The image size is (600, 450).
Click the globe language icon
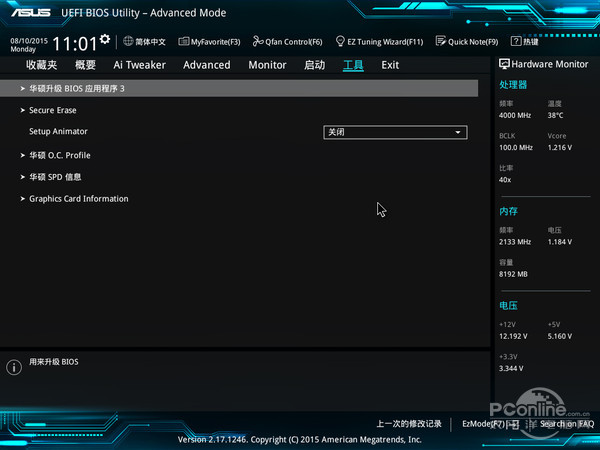tap(128, 41)
